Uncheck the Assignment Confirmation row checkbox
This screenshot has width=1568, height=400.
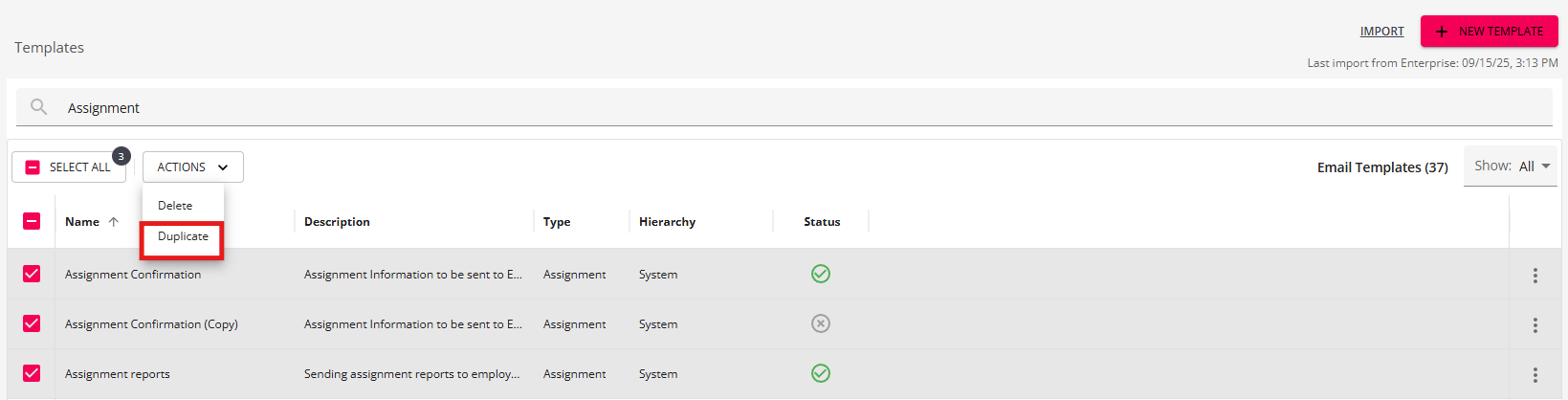click(x=32, y=274)
